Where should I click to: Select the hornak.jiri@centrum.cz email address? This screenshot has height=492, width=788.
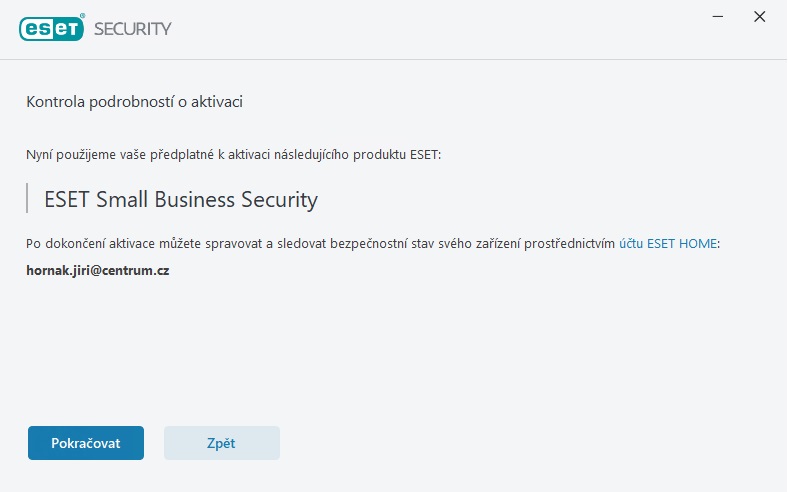[97, 270]
